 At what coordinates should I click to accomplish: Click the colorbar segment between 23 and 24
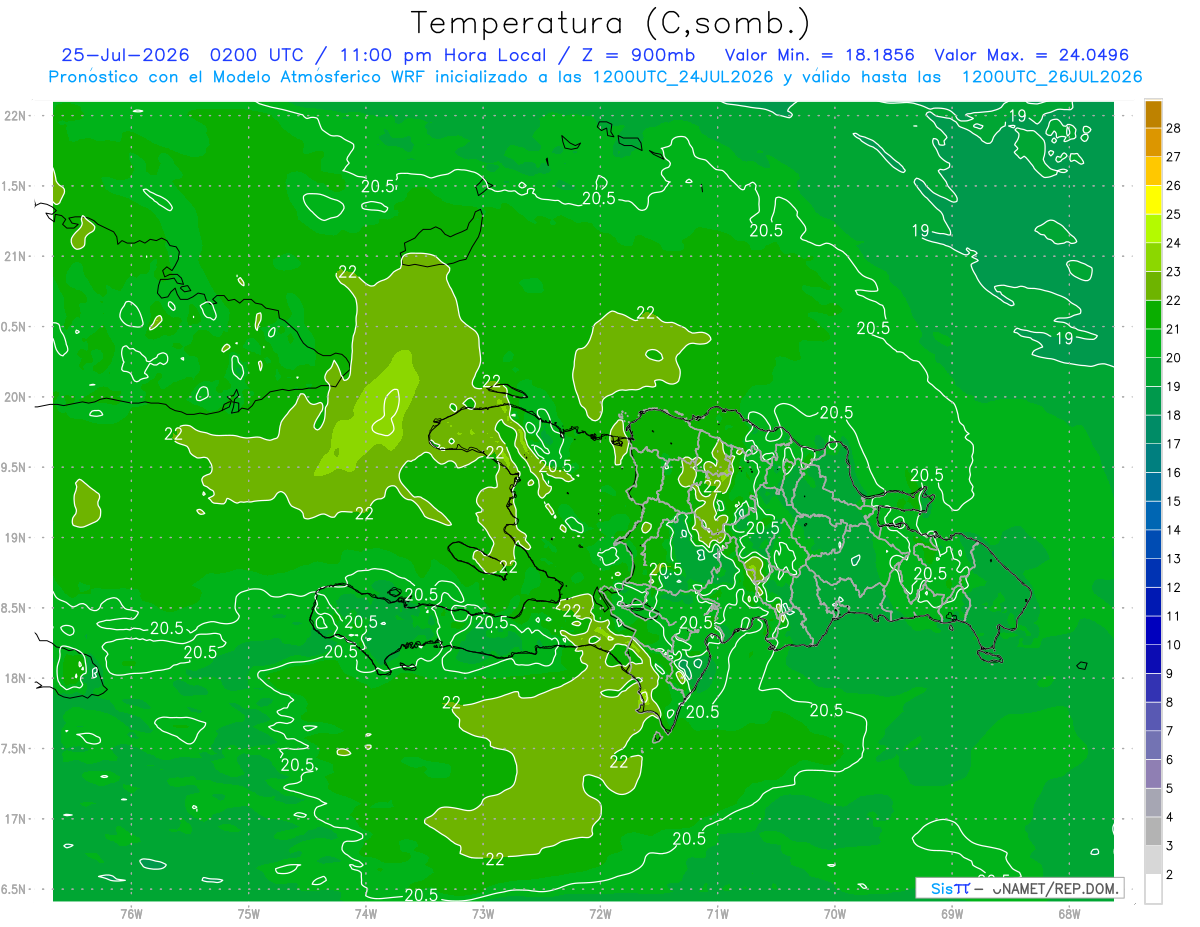[1153, 257]
